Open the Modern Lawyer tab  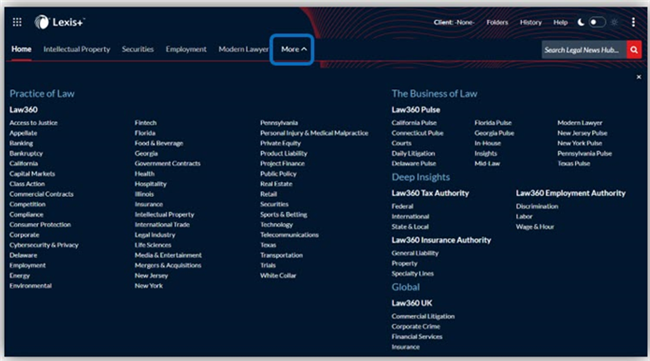(x=243, y=49)
